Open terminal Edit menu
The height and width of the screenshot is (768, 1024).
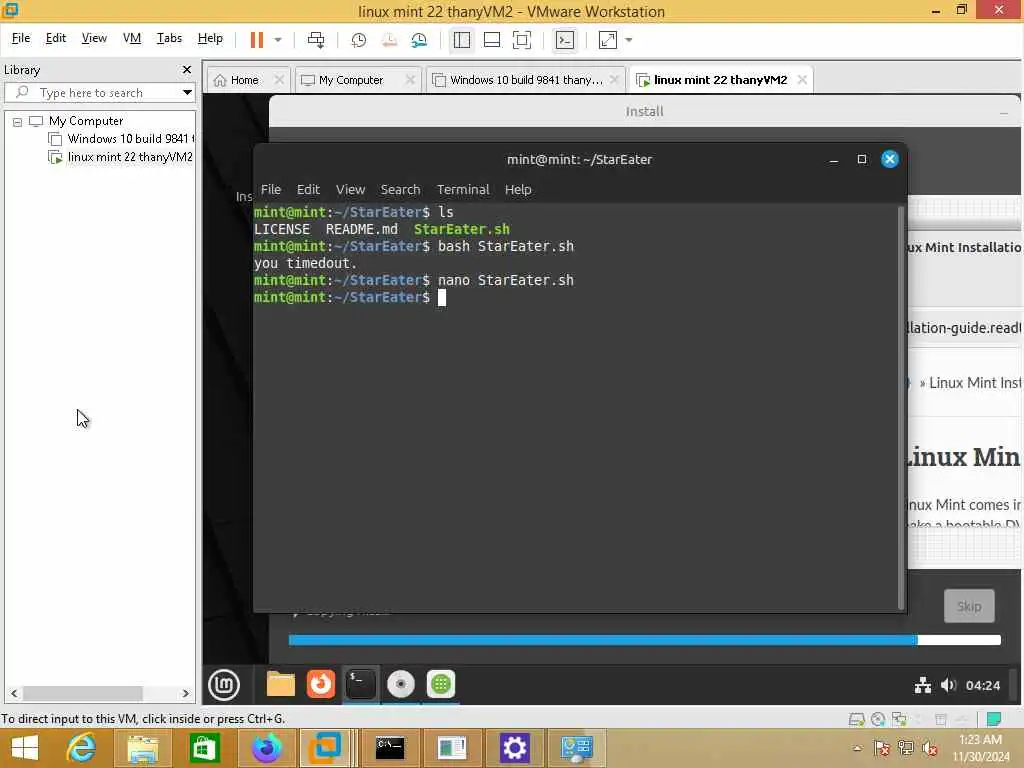308,189
